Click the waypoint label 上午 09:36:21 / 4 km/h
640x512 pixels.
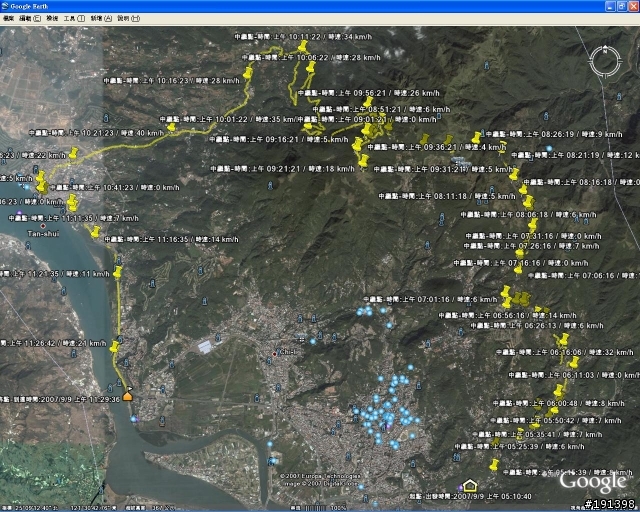437,147
